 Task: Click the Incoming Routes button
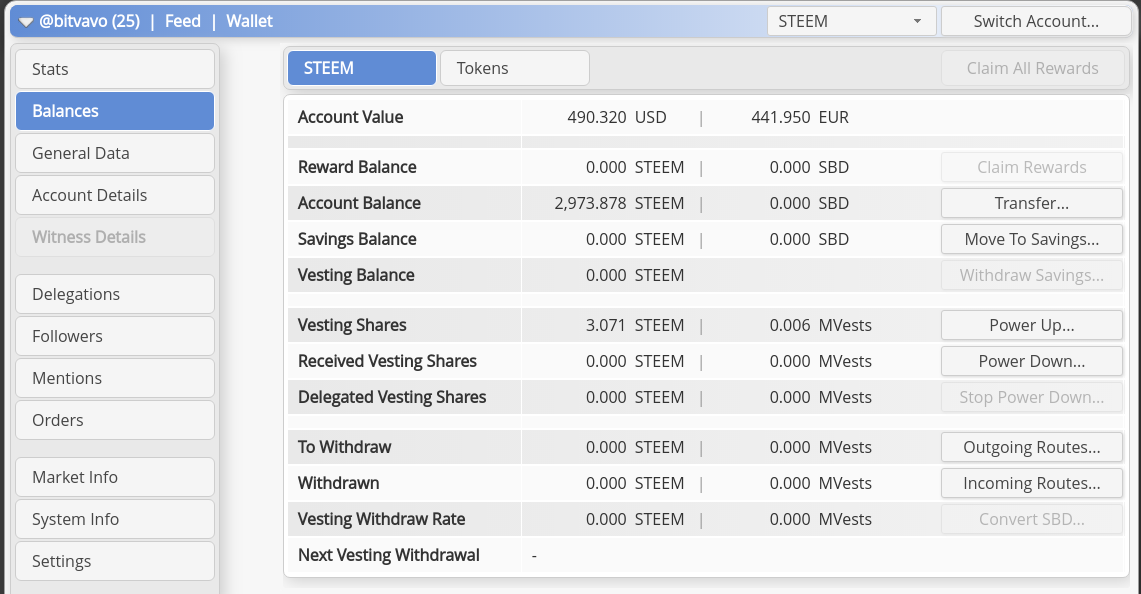pos(1031,483)
